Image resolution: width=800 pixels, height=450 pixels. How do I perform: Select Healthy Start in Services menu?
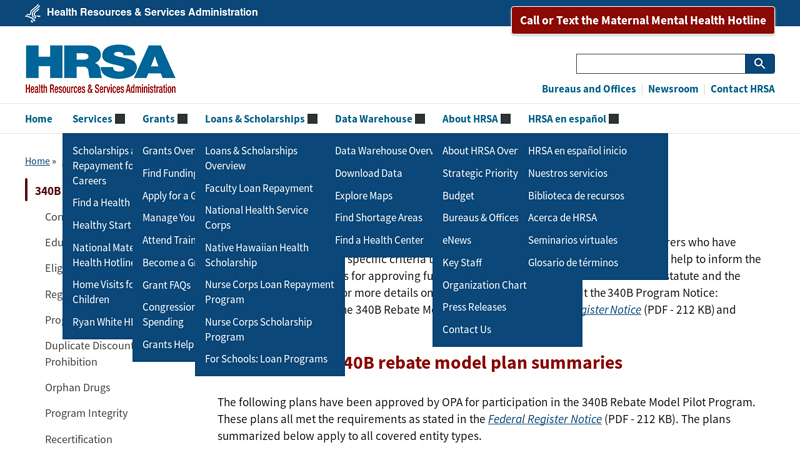[102, 226]
